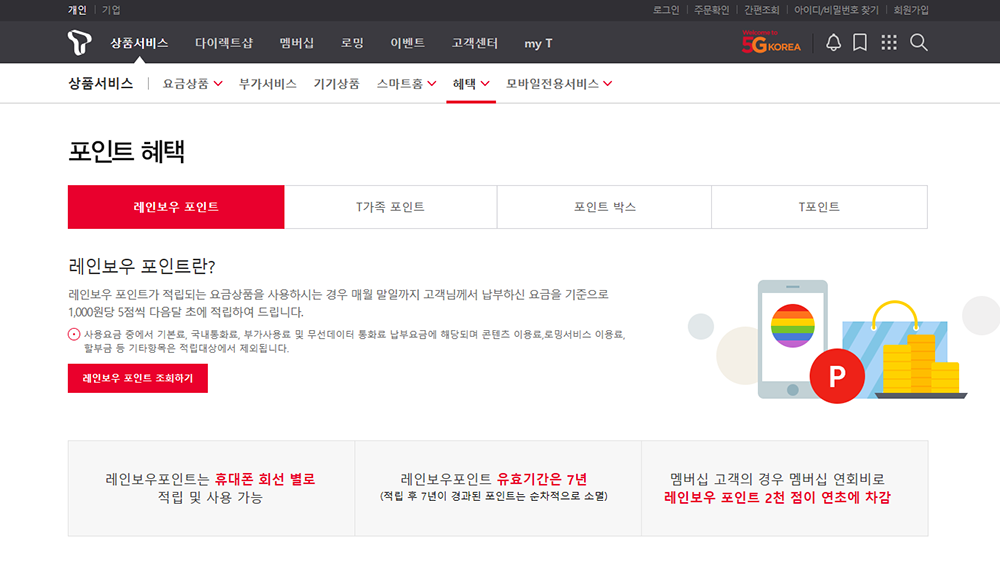Select T가족 포인트 tab
The image size is (1000, 562).
pyautogui.click(x=390, y=207)
